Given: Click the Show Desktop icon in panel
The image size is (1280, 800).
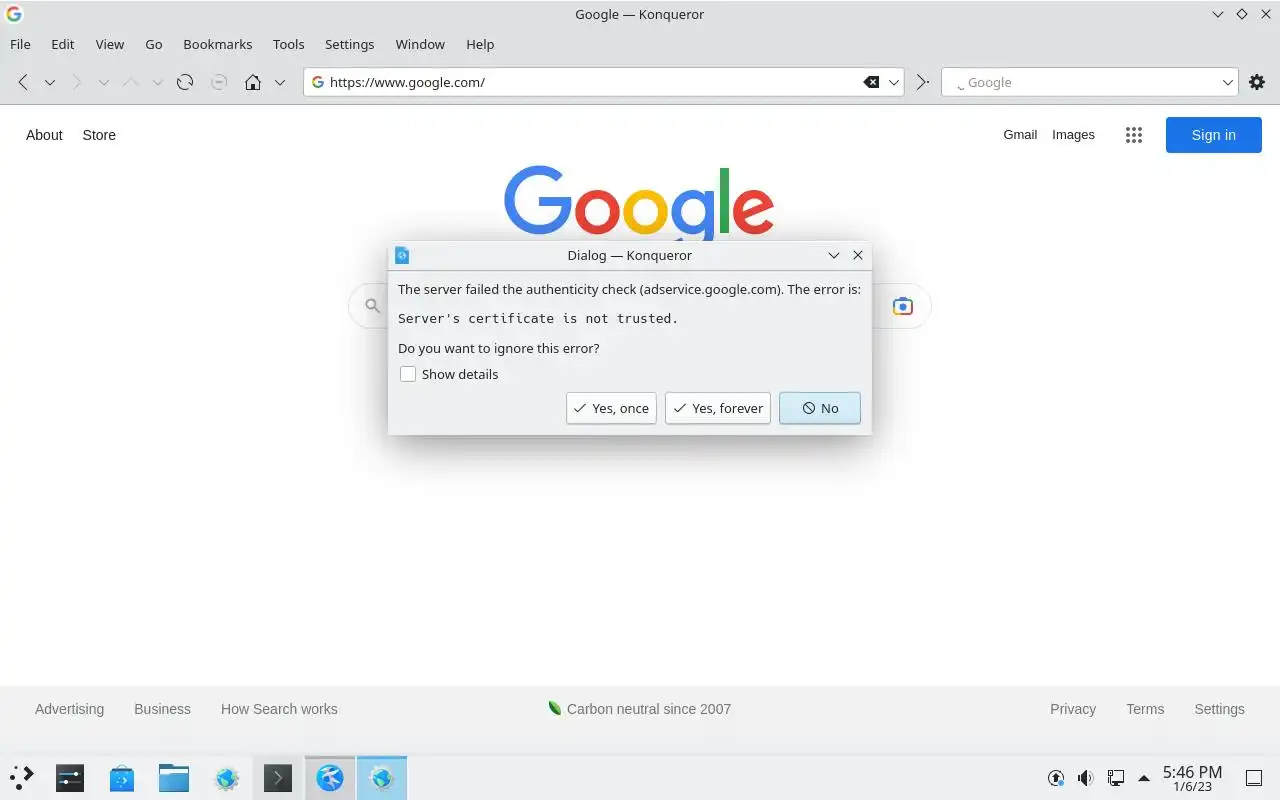Looking at the screenshot, I should pos(1253,778).
